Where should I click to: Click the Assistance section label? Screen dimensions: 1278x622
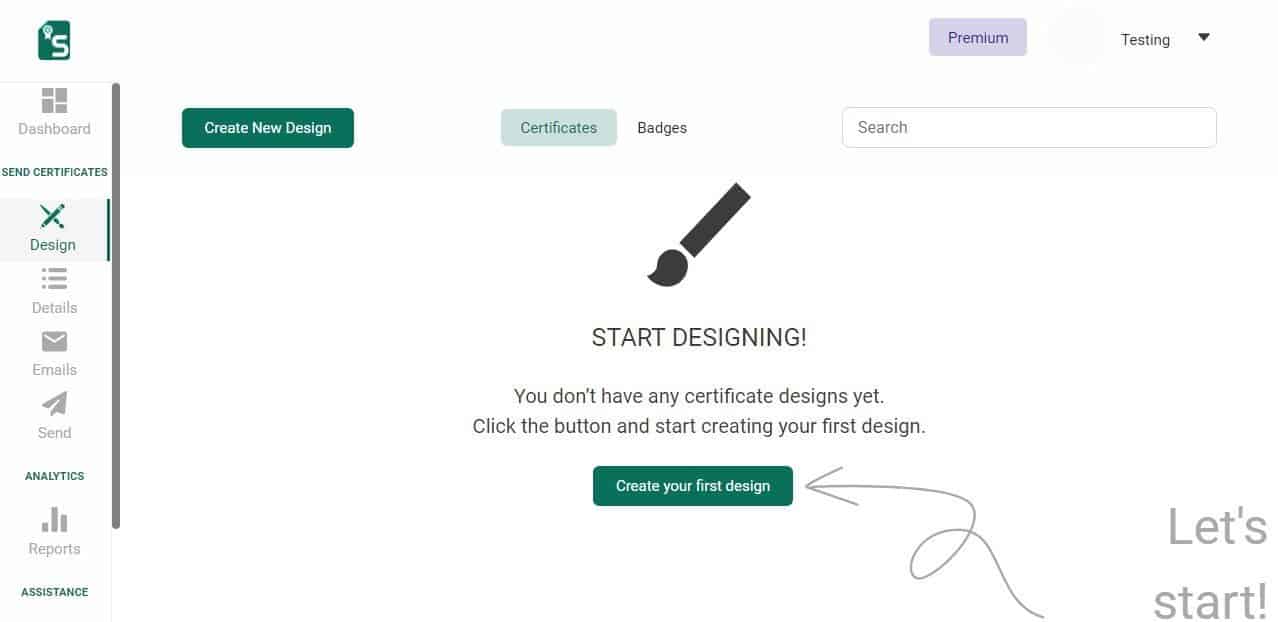[54, 592]
